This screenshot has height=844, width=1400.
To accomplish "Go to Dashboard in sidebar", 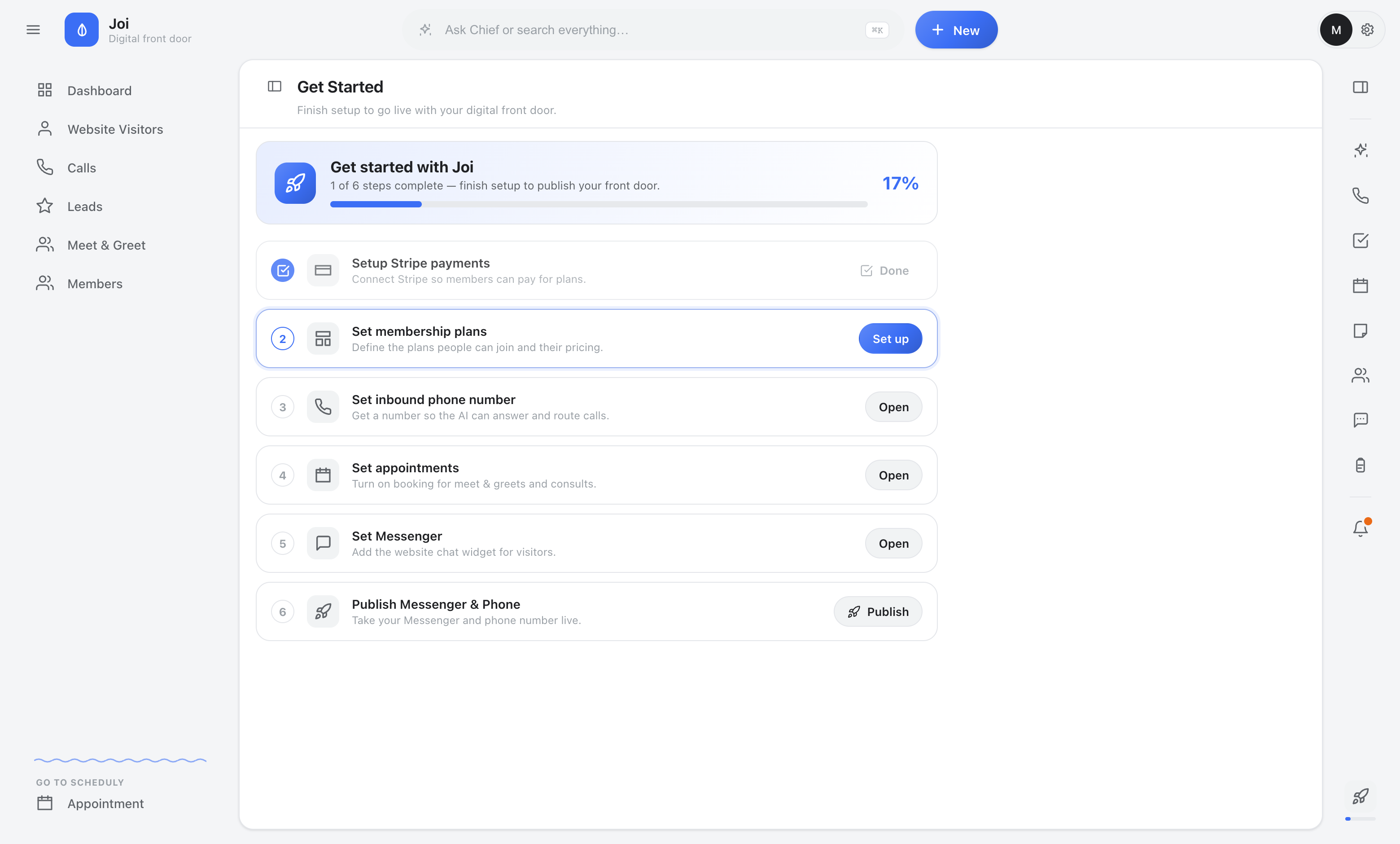I will click(x=119, y=90).
